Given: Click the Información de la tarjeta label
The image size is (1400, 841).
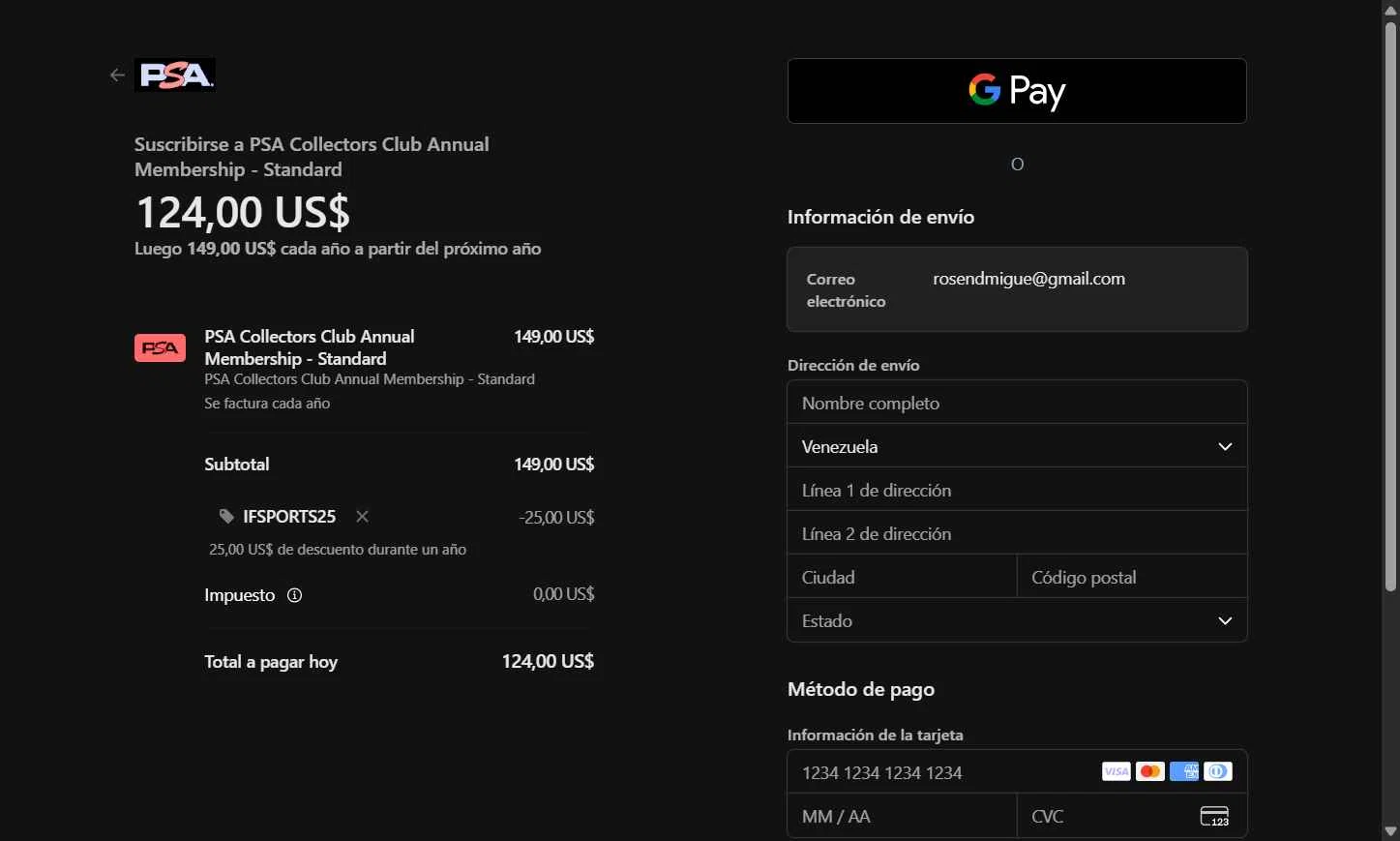Looking at the screenshot, I should click(x=876, y=735).
